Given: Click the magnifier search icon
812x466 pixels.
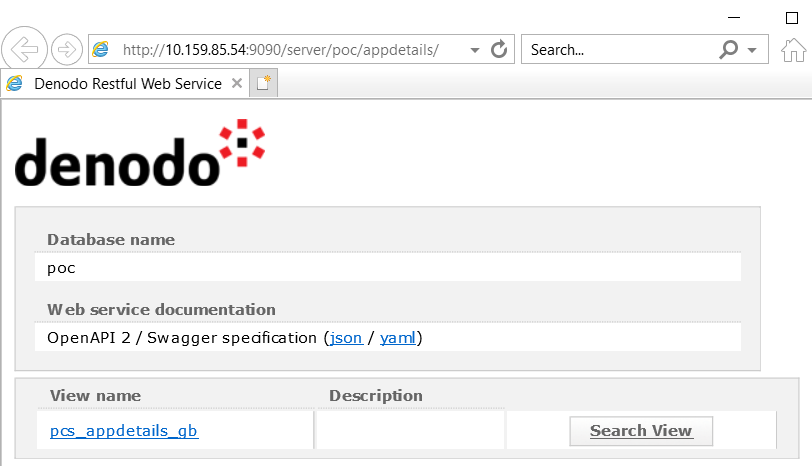Looking at the screenshot, I should tap(728, 50).
